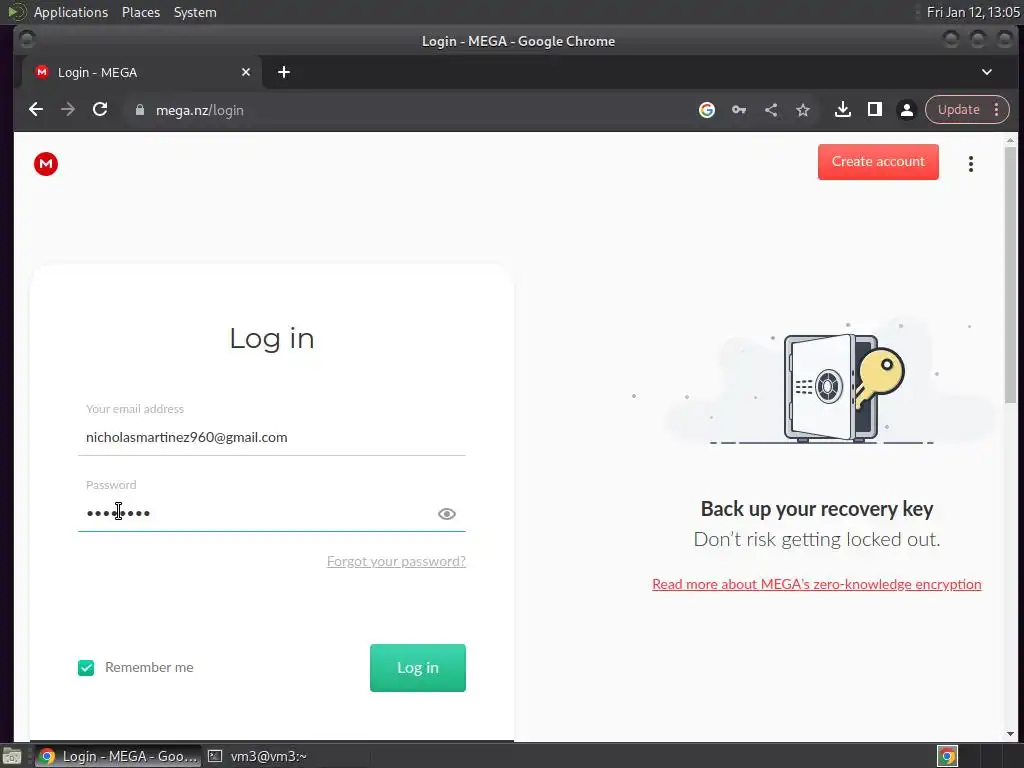Click the Applications menu logo icon

tap(16, 12)
